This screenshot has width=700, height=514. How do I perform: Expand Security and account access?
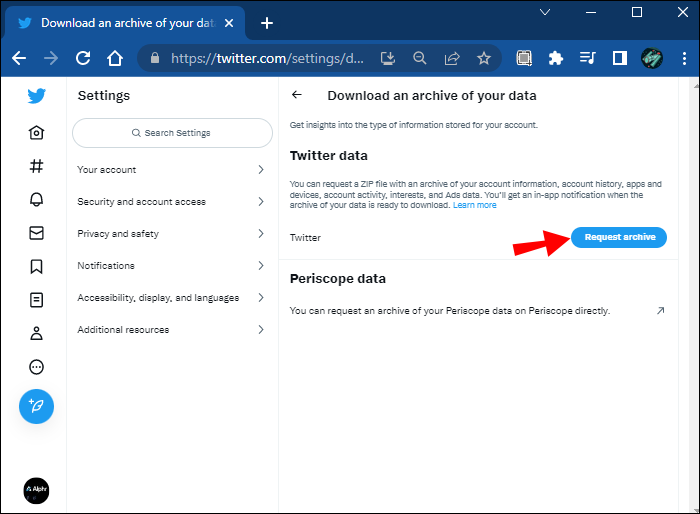171,202
